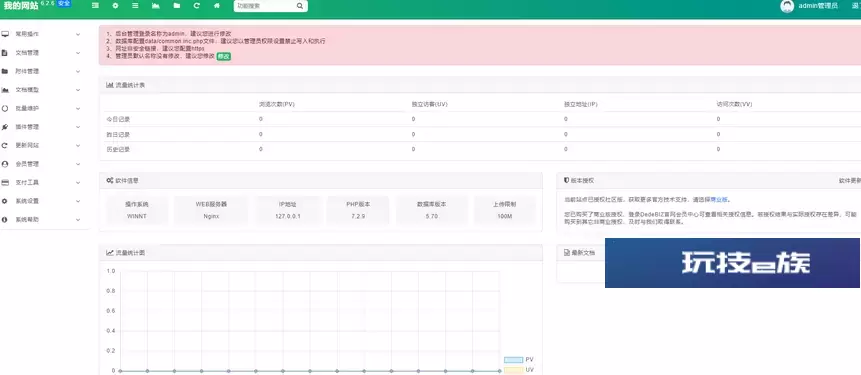Image resolution: width=861 pixels, height=375 pixels.
Task: Go to site home via house icon
Action: (217, 6)
